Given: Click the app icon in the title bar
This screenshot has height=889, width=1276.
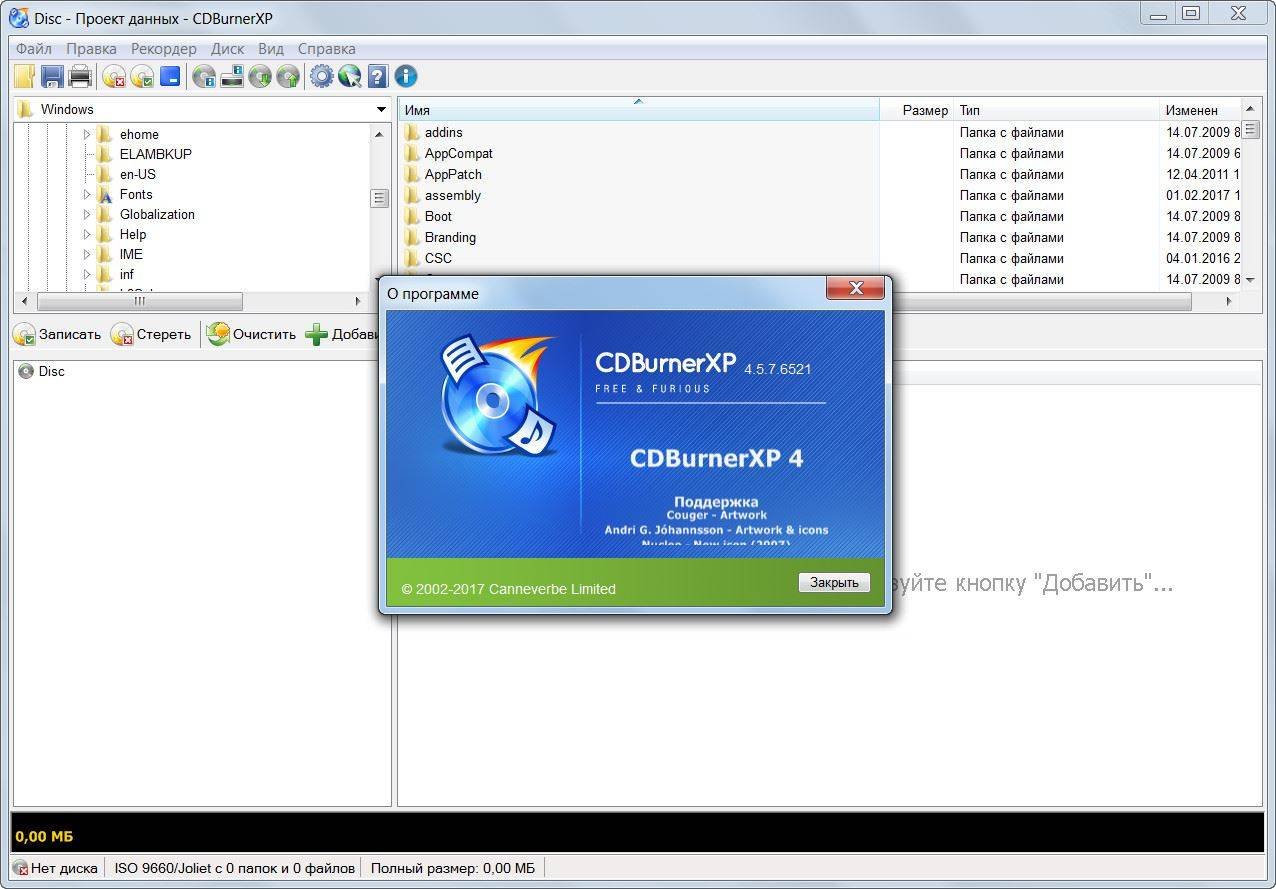Looking at the screenshot, I should point(18,18).
